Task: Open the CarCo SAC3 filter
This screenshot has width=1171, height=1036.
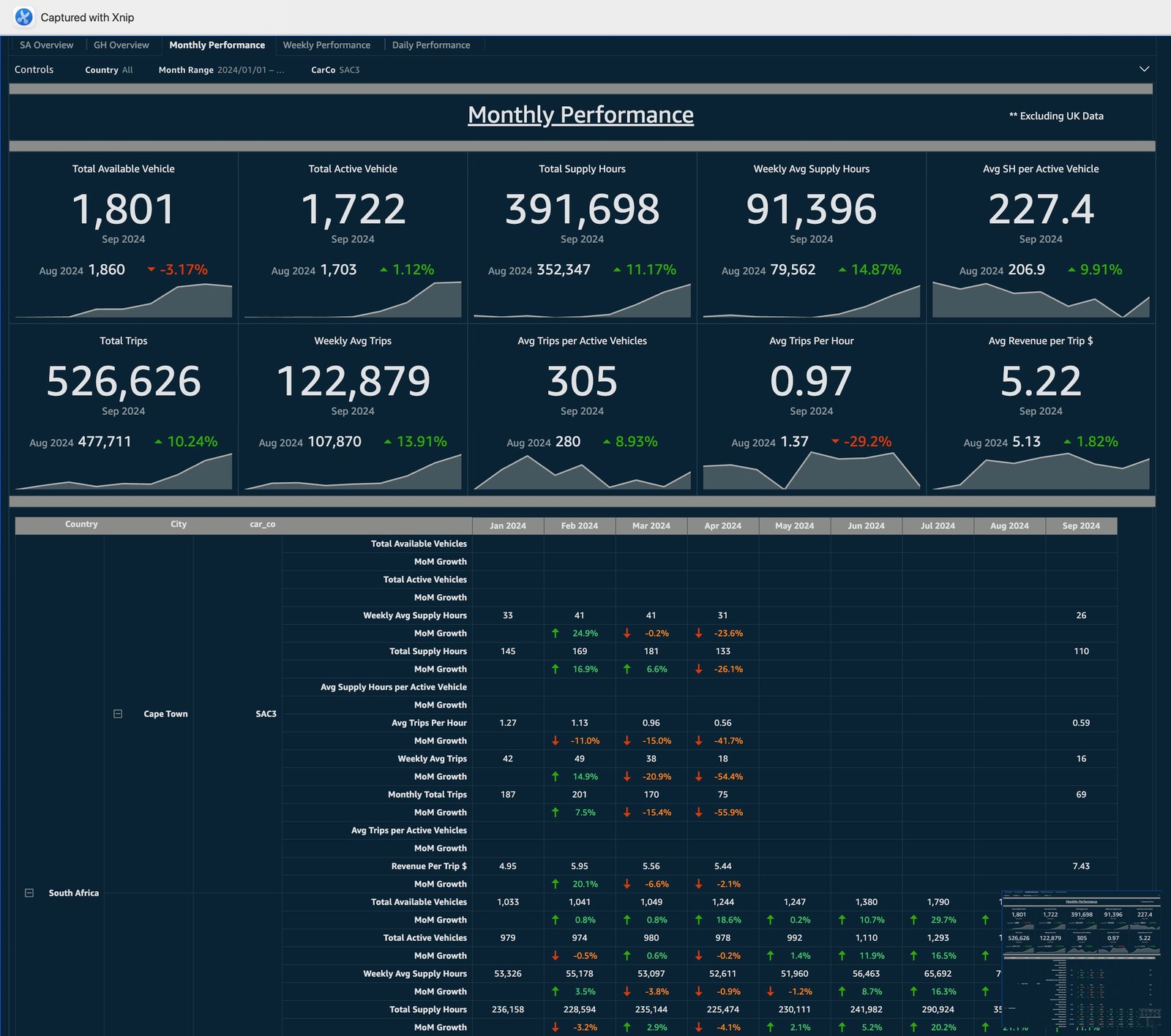Action: 335,70
